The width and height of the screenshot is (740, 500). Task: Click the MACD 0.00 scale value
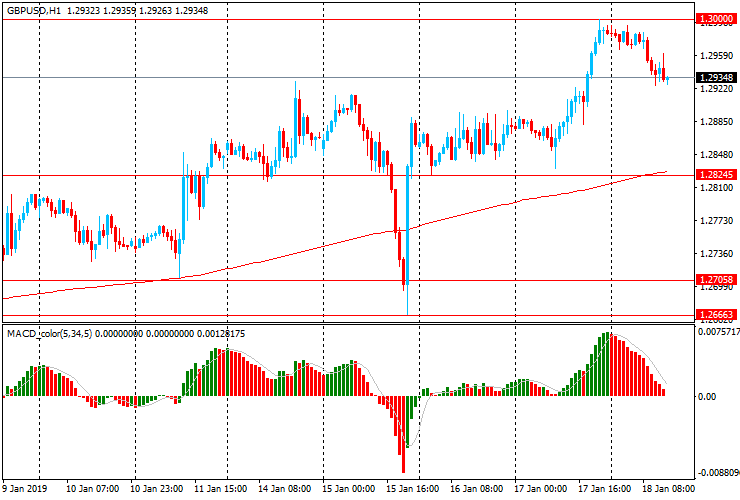[x=707, y=396]
